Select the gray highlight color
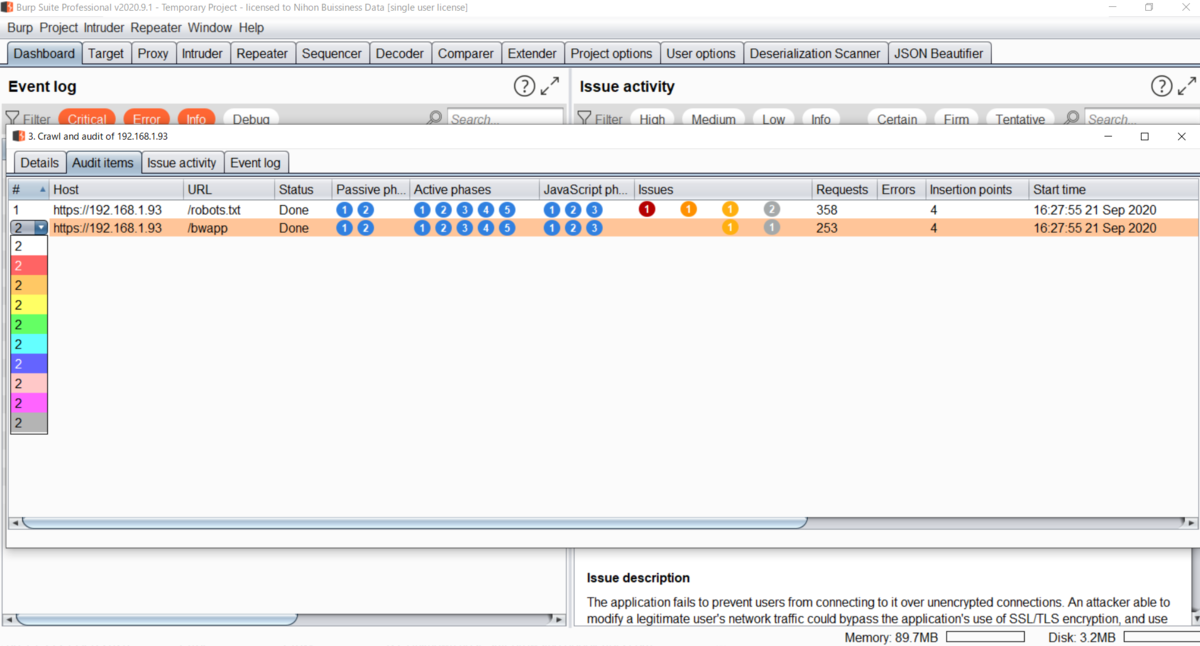1200x646 pixels. (29, 423)
